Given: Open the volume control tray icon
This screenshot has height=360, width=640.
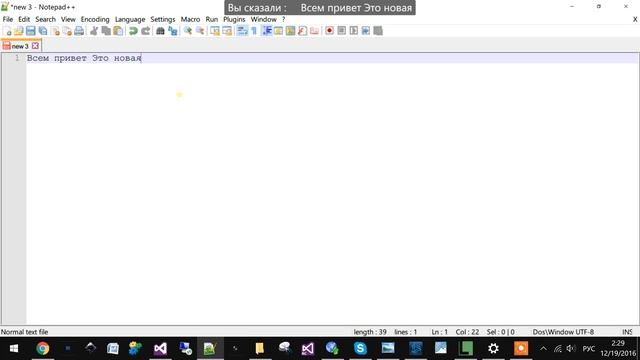Looking at the screenshot, I should point(570,349).
